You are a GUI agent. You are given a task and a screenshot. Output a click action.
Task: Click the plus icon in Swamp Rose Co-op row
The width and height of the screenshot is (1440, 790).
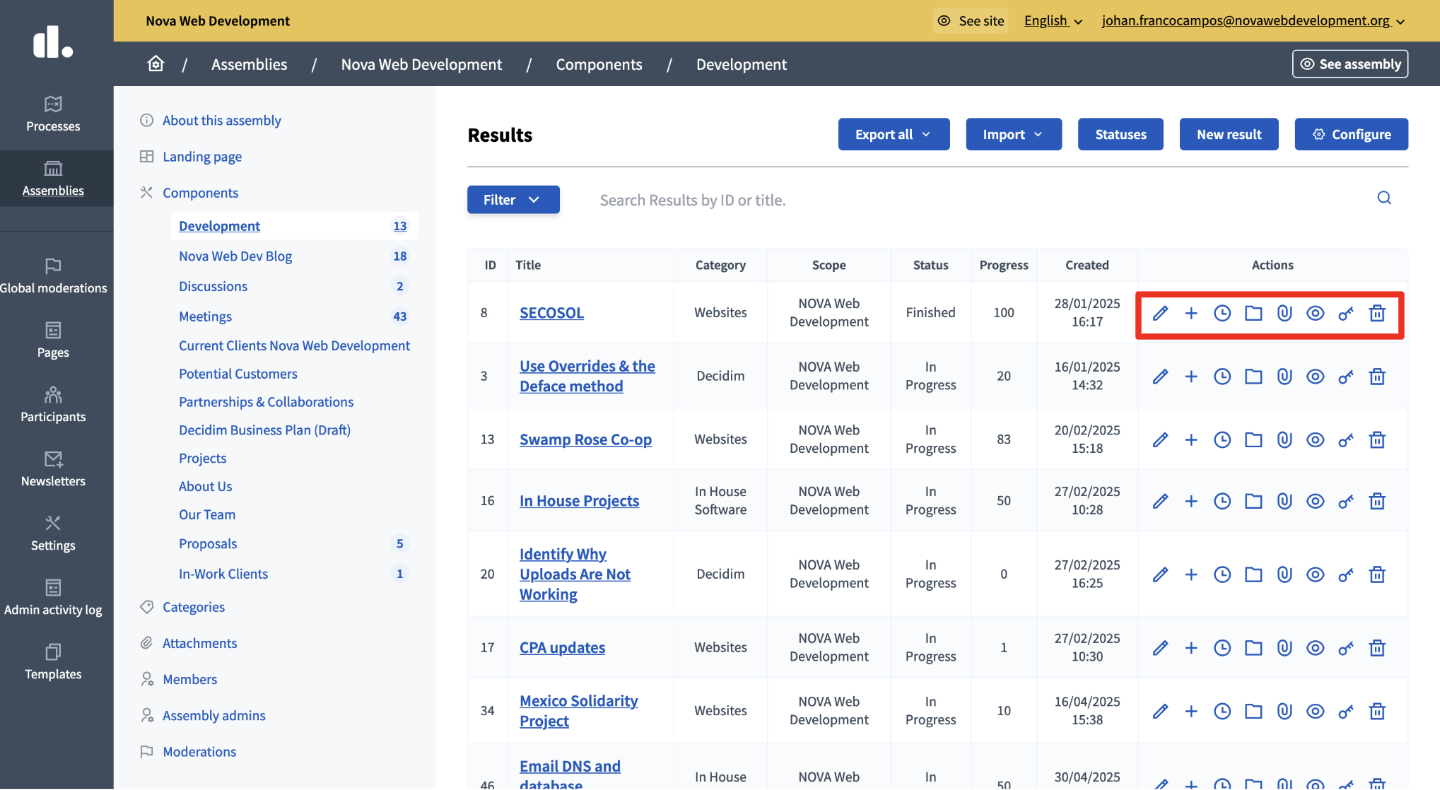point(1191,440)
